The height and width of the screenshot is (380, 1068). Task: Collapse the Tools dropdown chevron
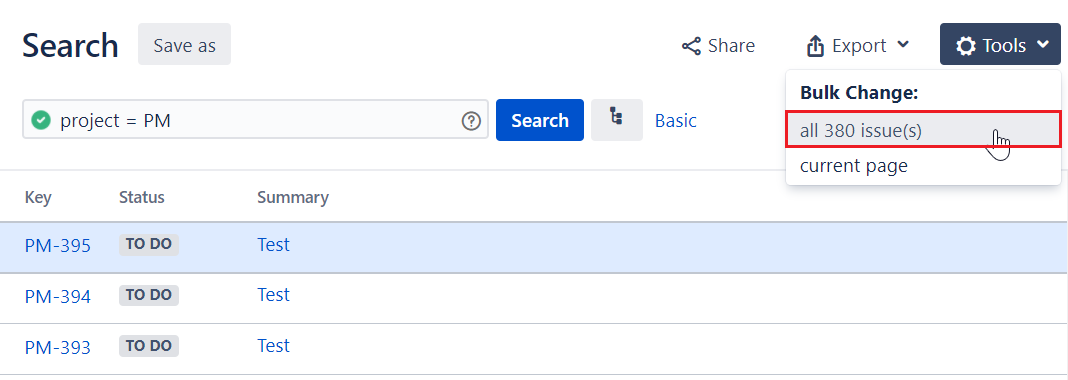point(1043,45)
